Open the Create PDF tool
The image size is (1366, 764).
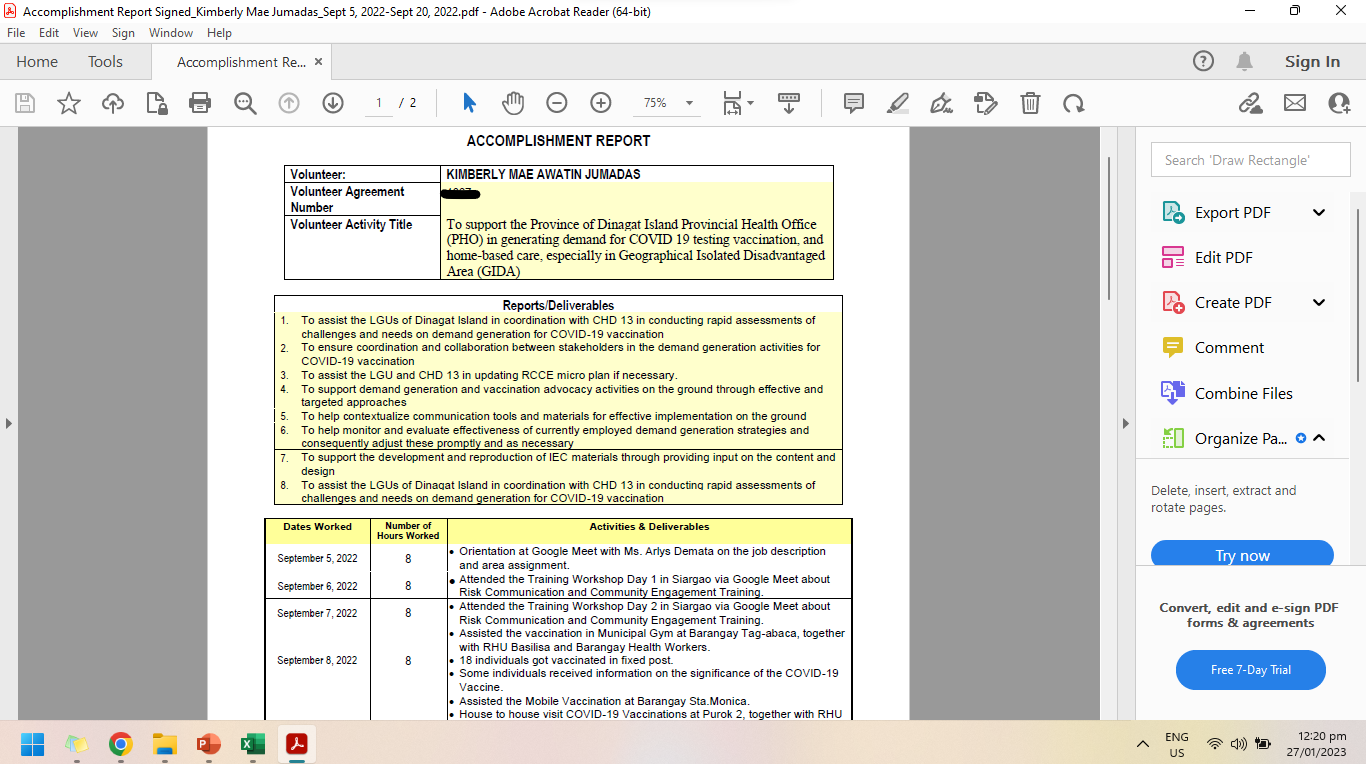1233,302
